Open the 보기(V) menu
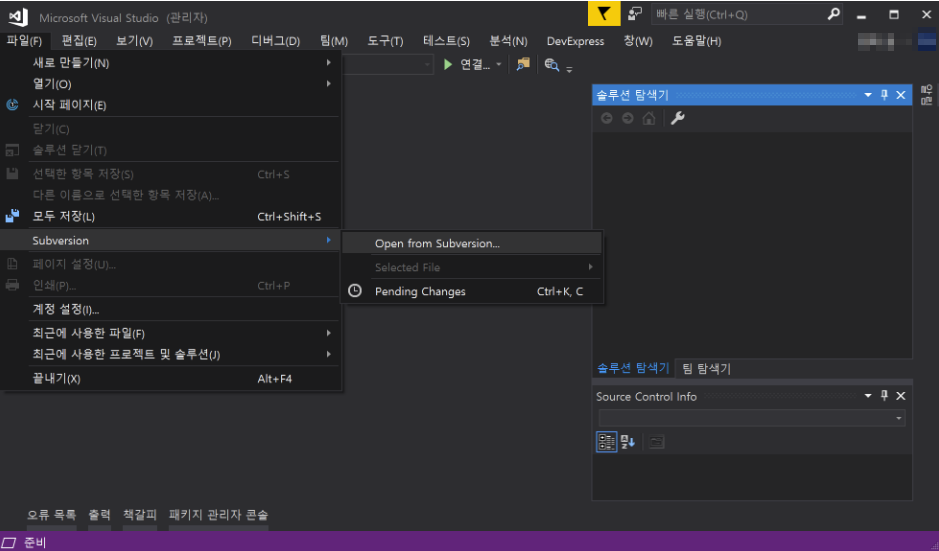The image size is (939, 551). click(134, 41)
